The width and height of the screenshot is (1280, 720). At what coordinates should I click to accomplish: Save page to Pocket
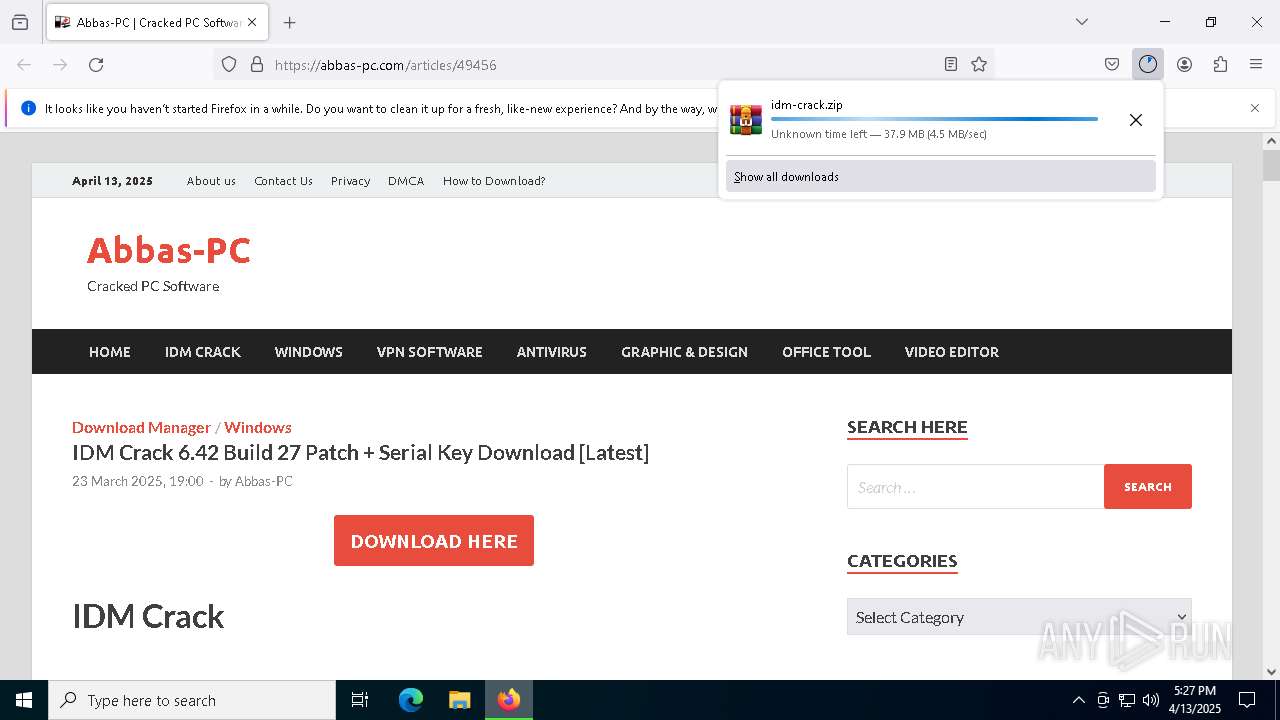(x=1112, y=64)
